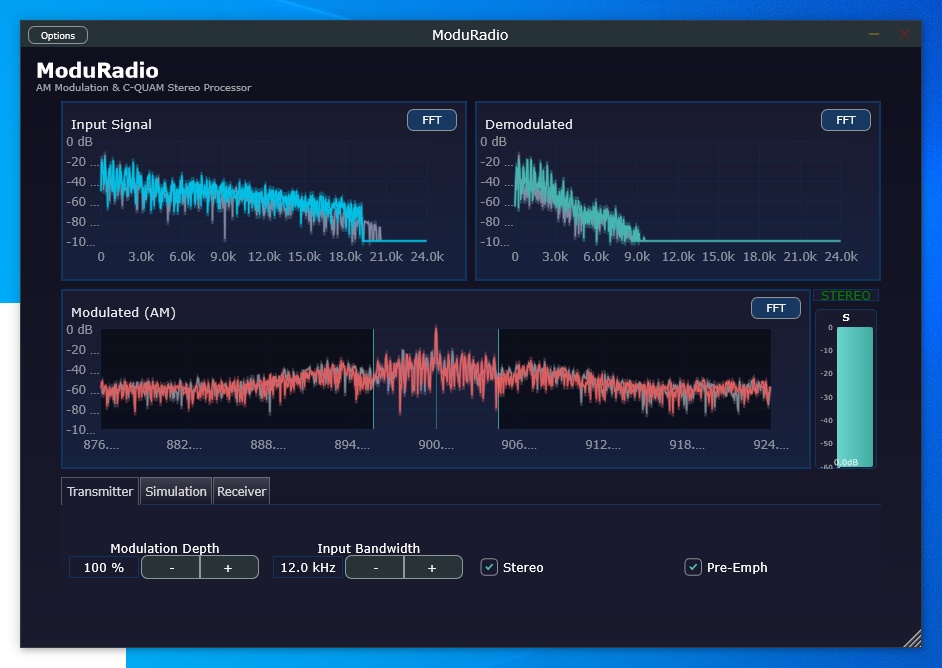Click the 'Input Signal' graph title
The width and height of the screenshot is (942, 668).
tap(111, 124)
